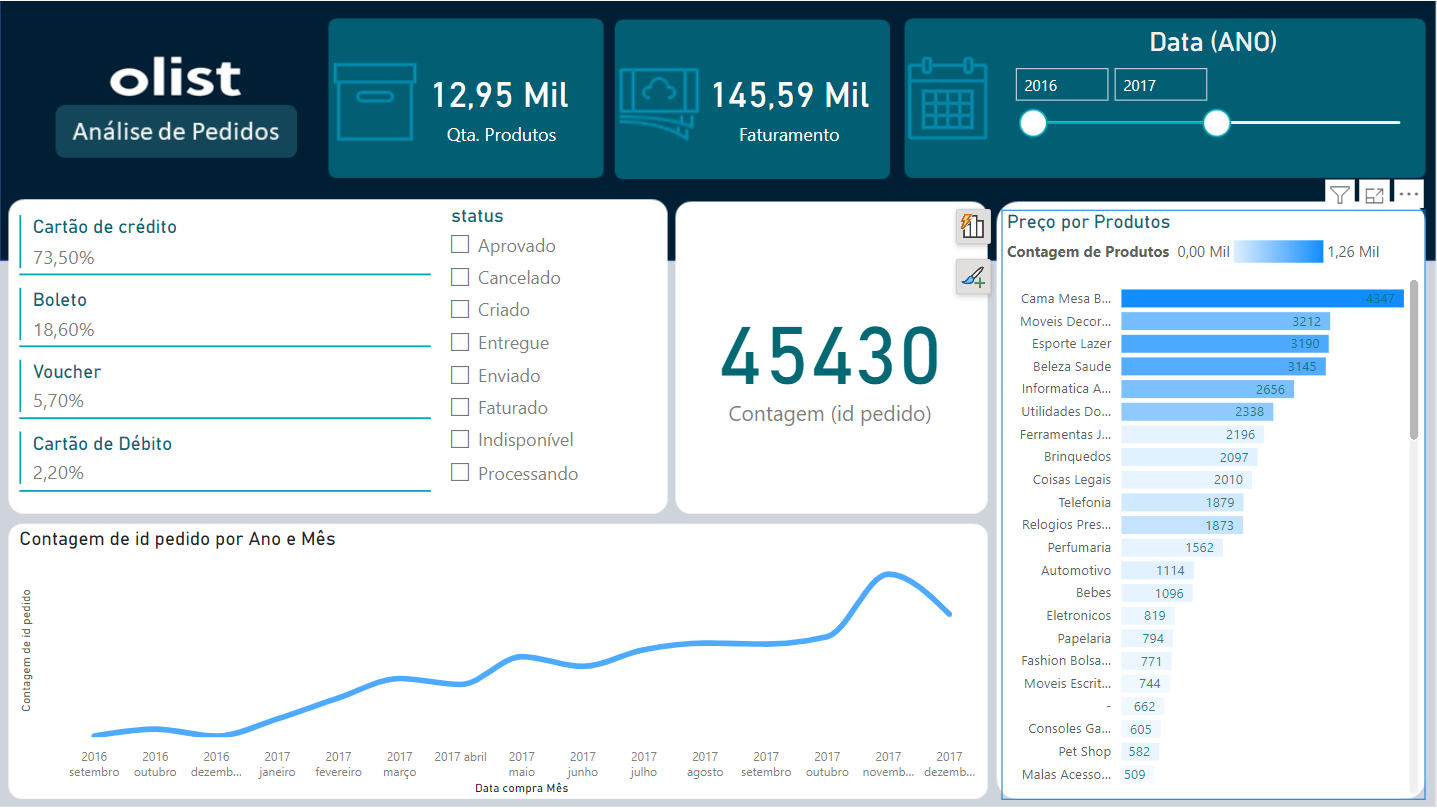Screen dimensions: 1437x808
Task: Check the Aprovado status checkbox
Action: (x=460, y=245)
